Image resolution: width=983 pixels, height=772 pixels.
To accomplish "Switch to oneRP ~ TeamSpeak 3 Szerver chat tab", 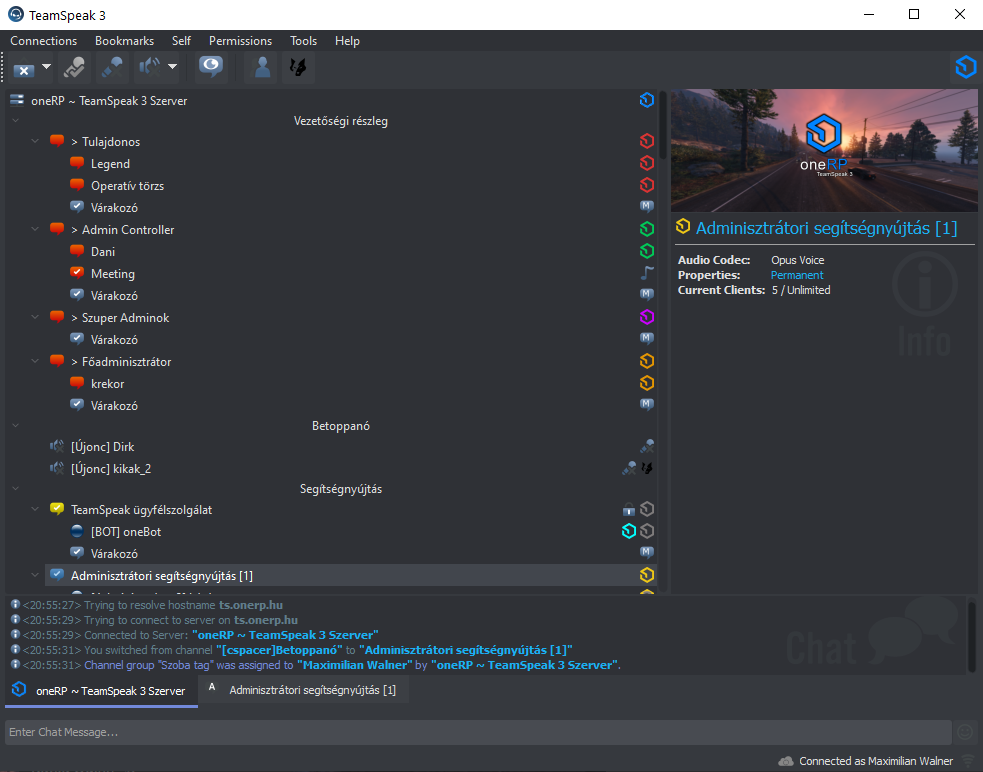I will 102,690.
